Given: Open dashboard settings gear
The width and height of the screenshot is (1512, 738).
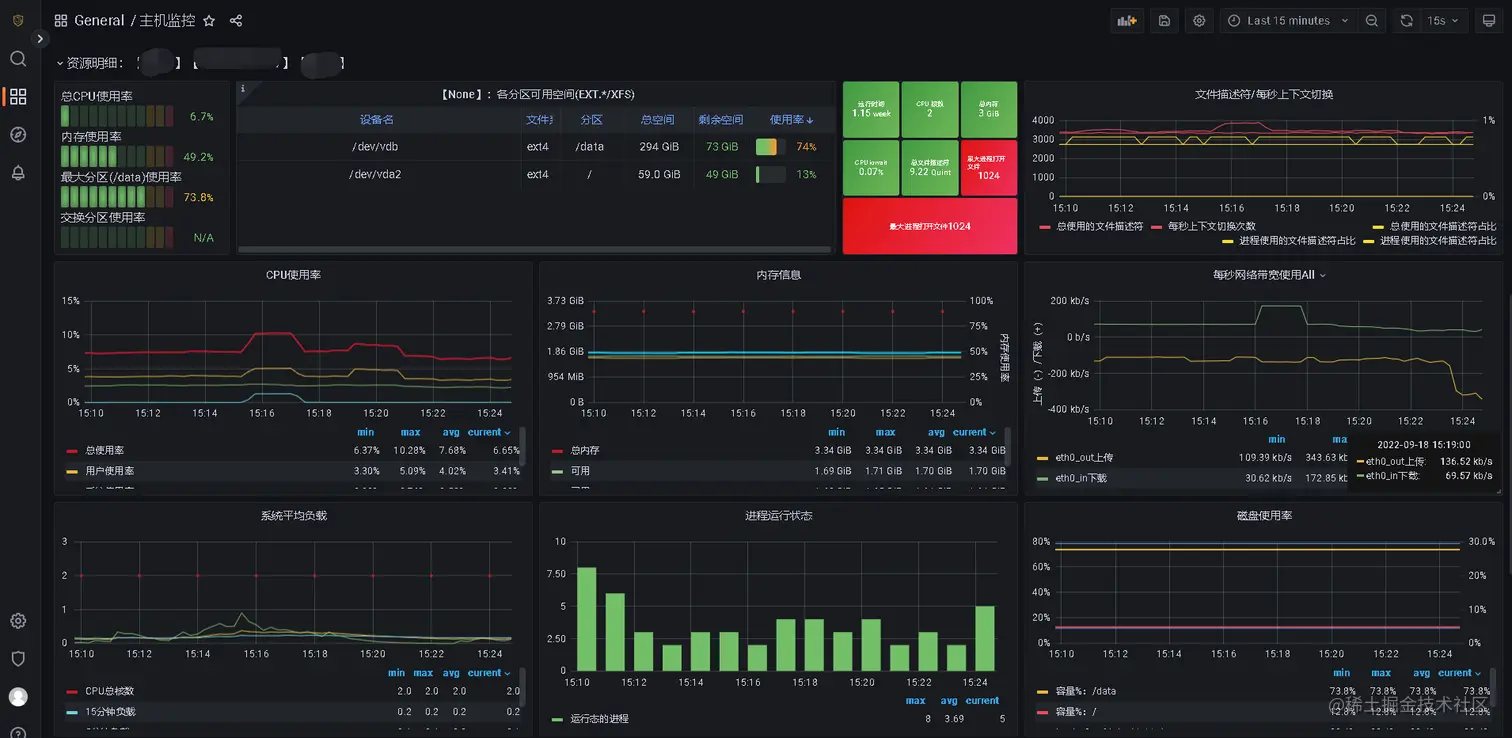Looking at the screenshot, I should coord(1199,20).
